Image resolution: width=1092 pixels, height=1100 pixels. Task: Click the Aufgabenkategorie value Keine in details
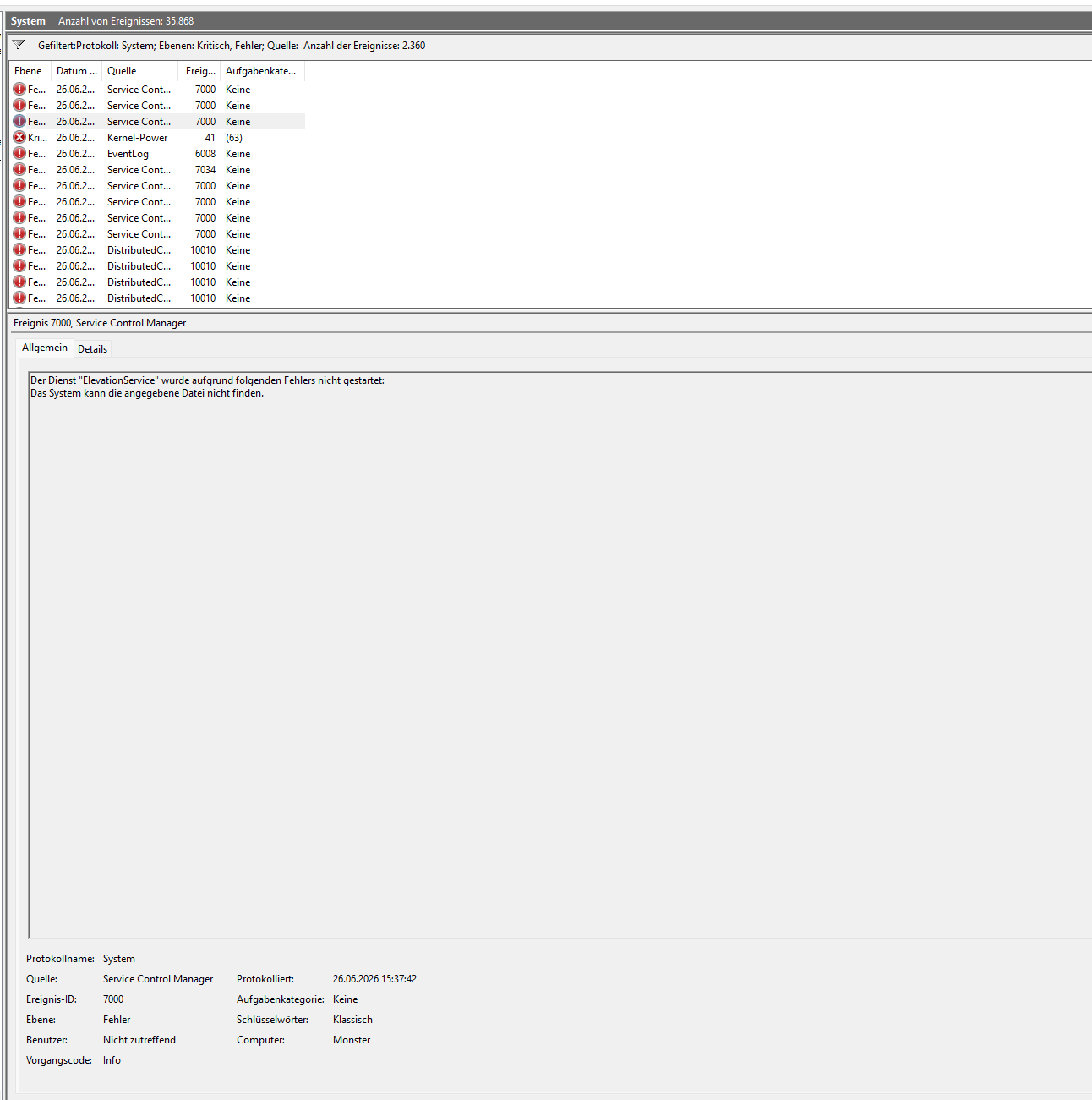345,999
